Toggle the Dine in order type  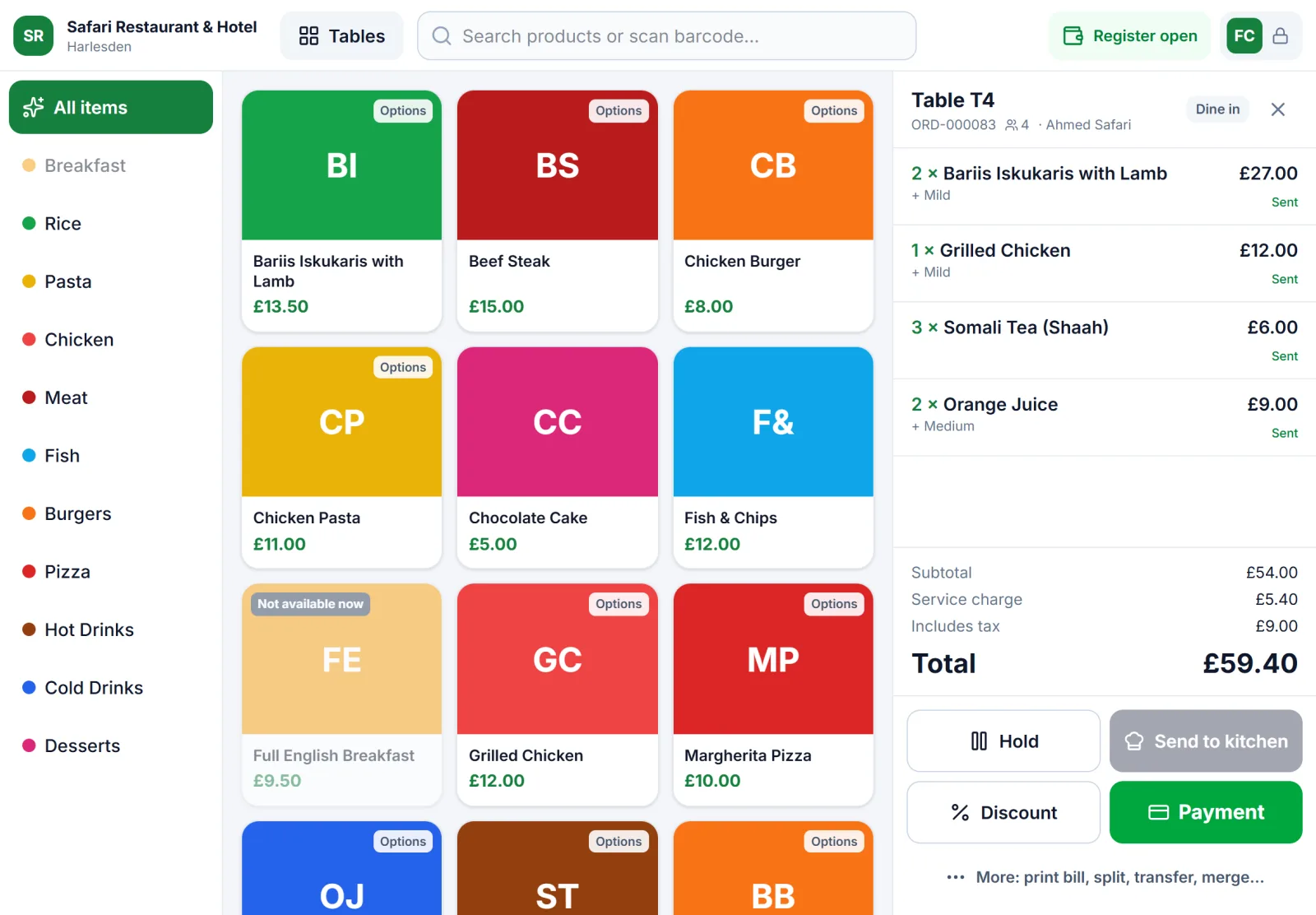1217,109
